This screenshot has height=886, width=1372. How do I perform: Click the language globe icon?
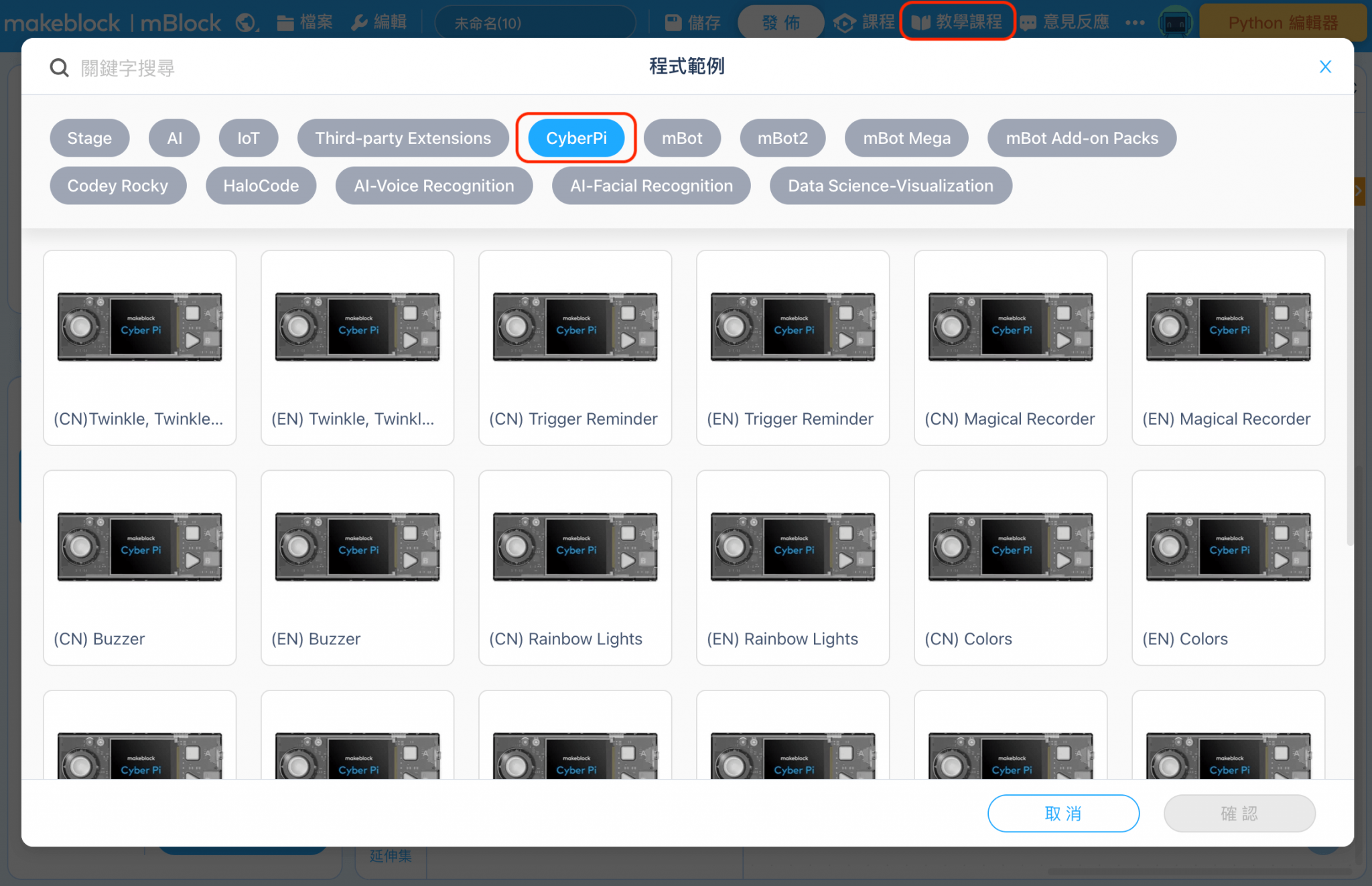coord(245,22)
